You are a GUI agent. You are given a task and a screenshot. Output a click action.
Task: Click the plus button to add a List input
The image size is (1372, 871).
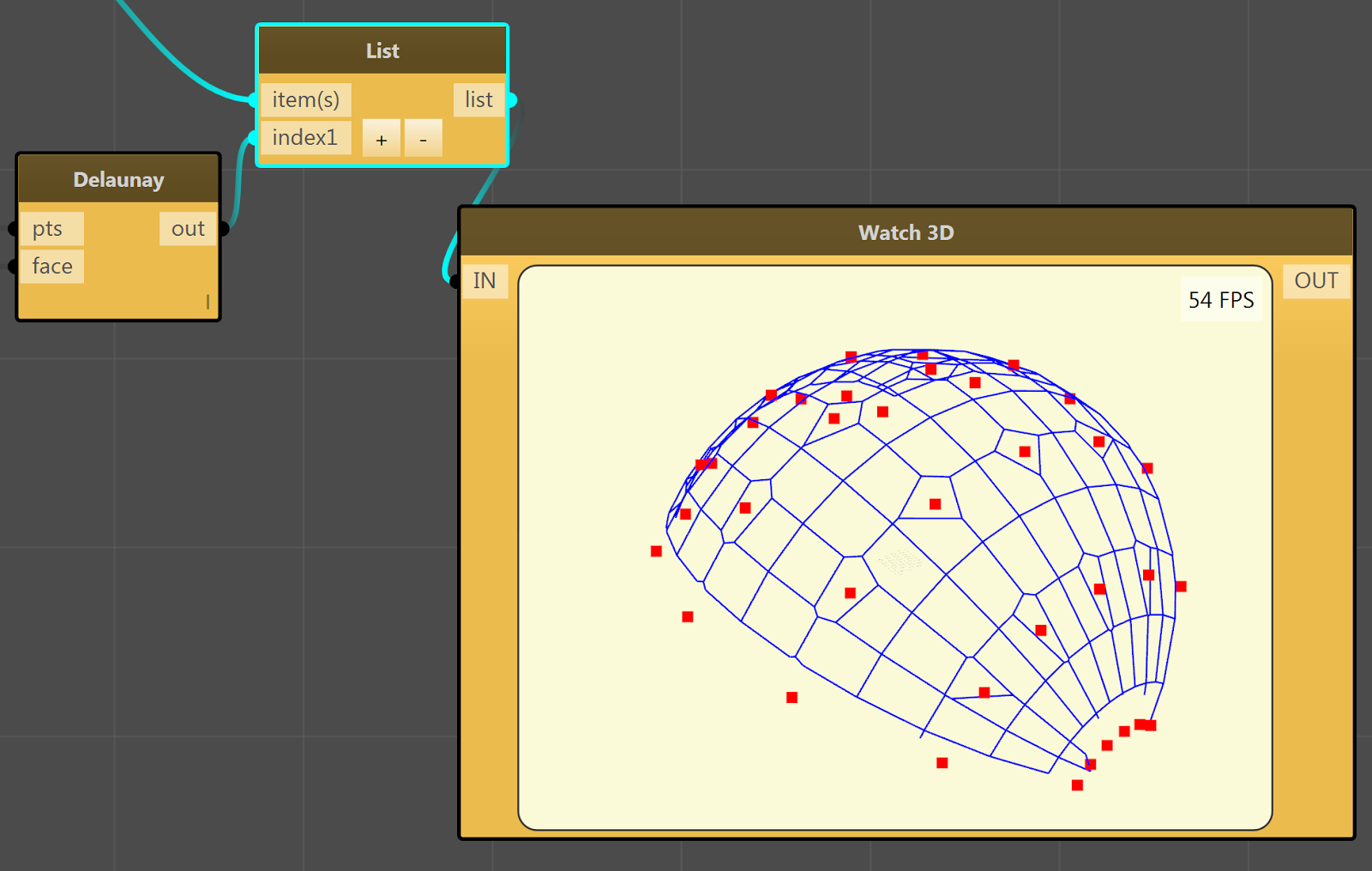tap(381, 138)
